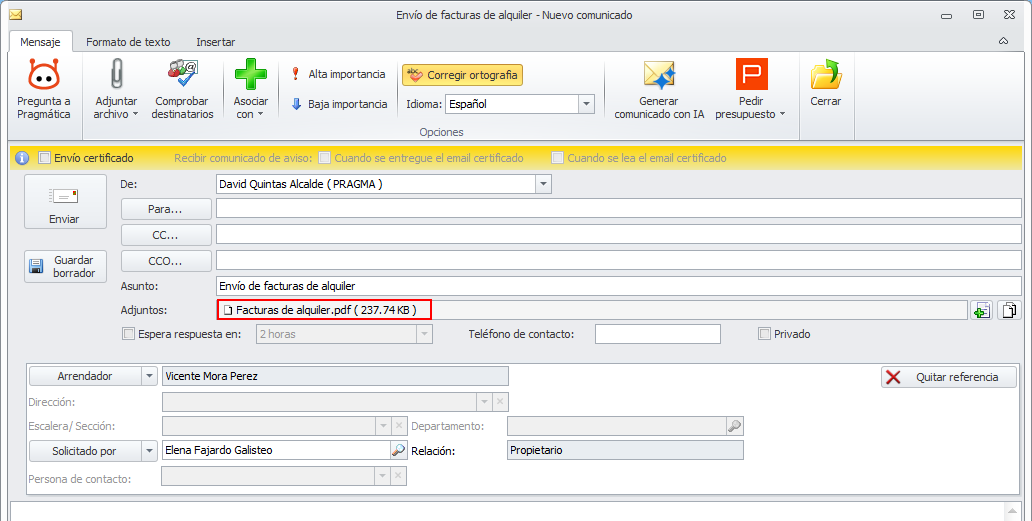Clear Dirección field with X
The height and width of the screenshot is (521, 1032).
pos(500,401)
